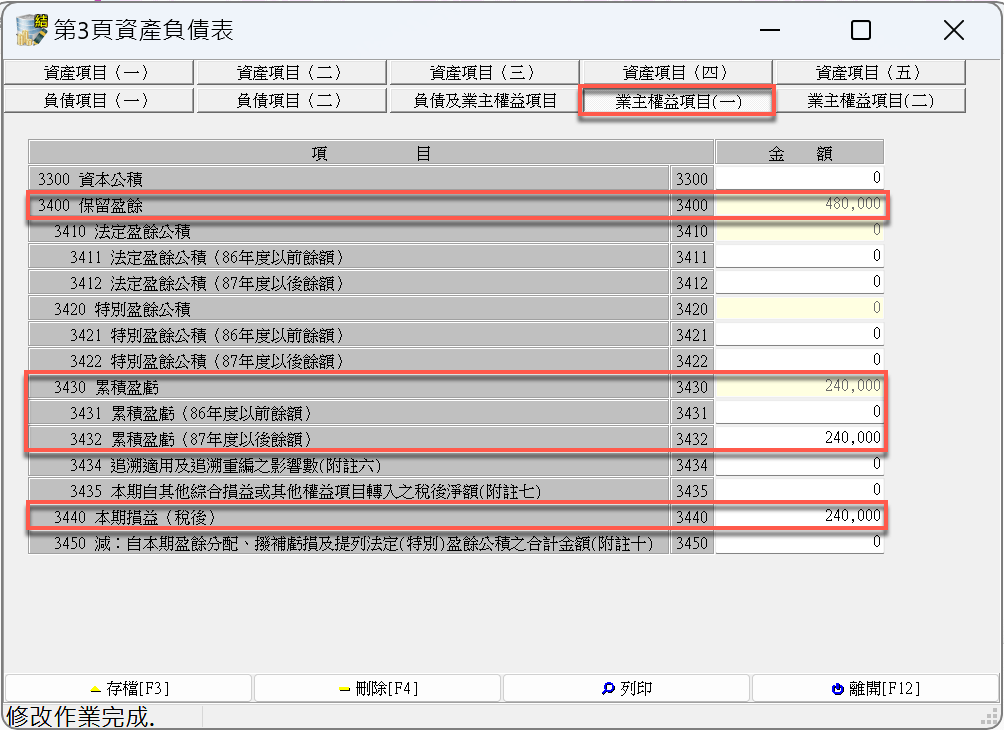The image size is (1004, 730).
Task: Click amount field for row 3410
Action: (799, 231)
